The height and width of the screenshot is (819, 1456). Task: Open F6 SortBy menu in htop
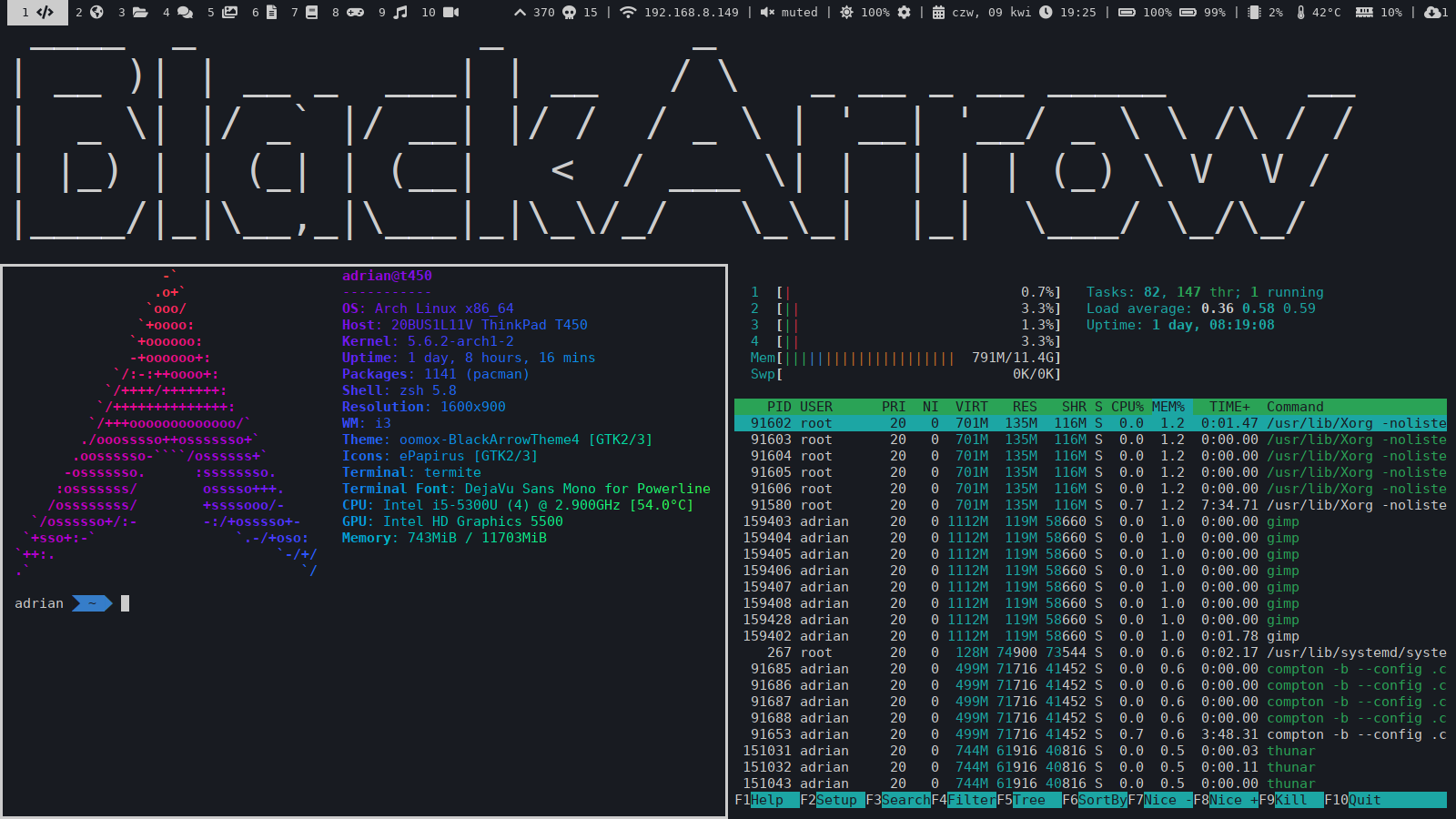pyautogui.click(x=1095, y=800)
